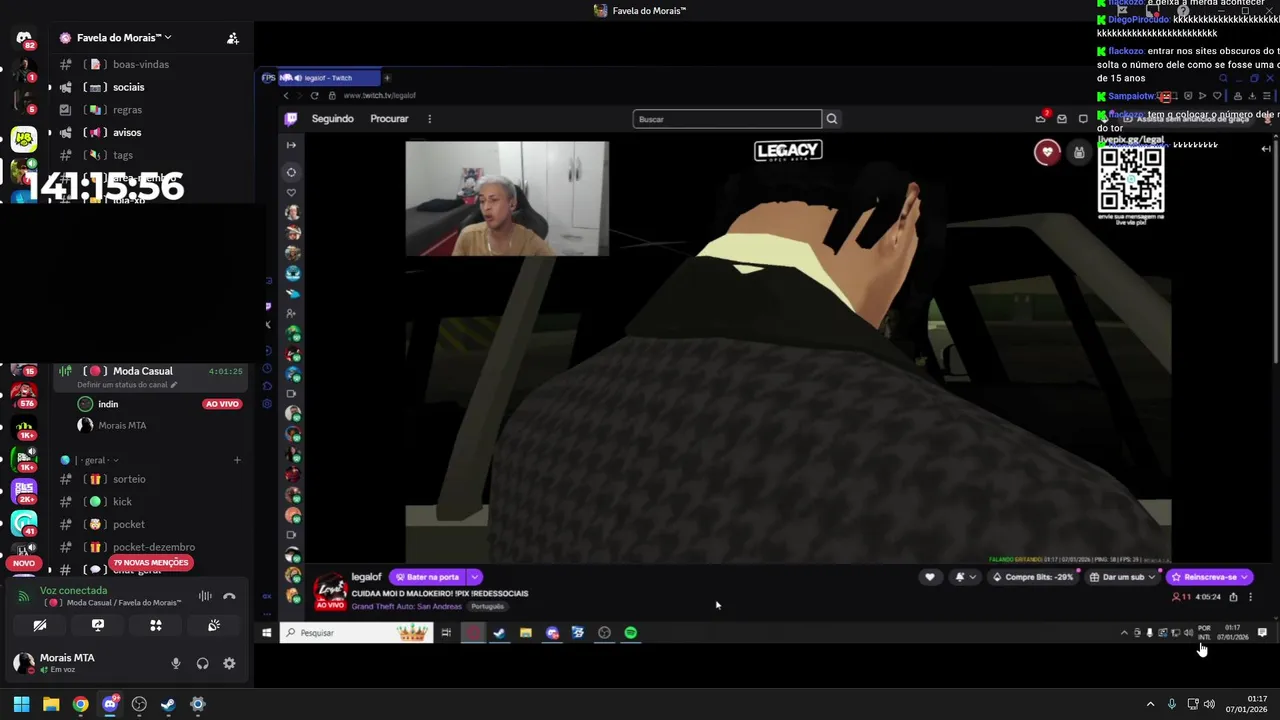Deafen Discord audio with headphone icon
The image size is (1280, 720).
(203, 663)
